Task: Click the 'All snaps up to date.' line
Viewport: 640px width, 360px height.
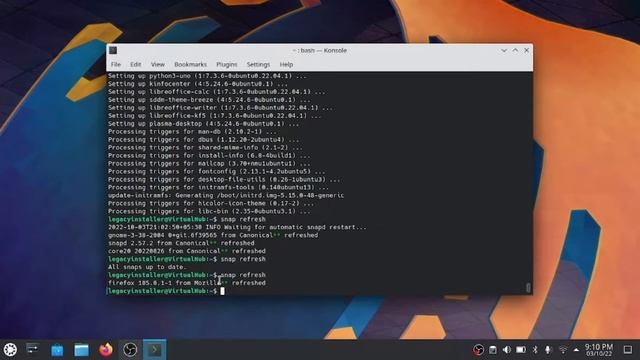Action: tap(147, 267)
